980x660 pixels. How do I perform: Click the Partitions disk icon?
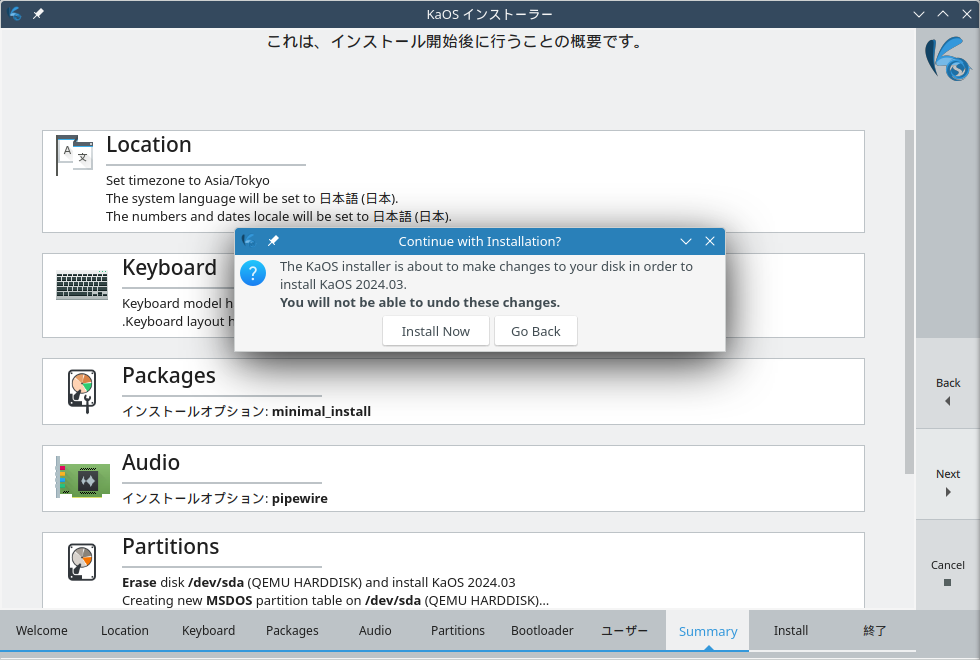(x=82, y=562)
